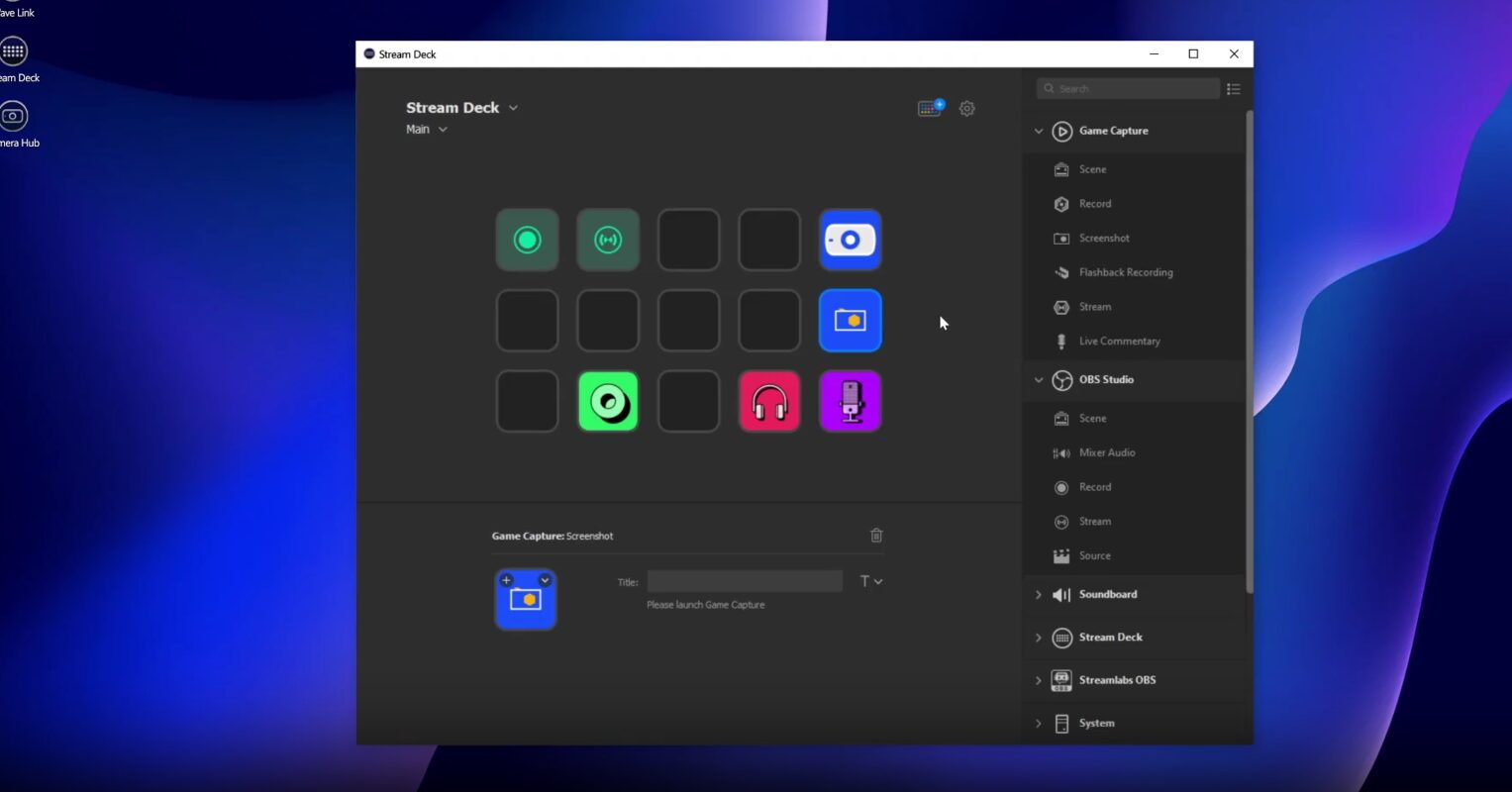Open the key icon dropdown arrow
1512x792 pixels.
coord(545,580)
